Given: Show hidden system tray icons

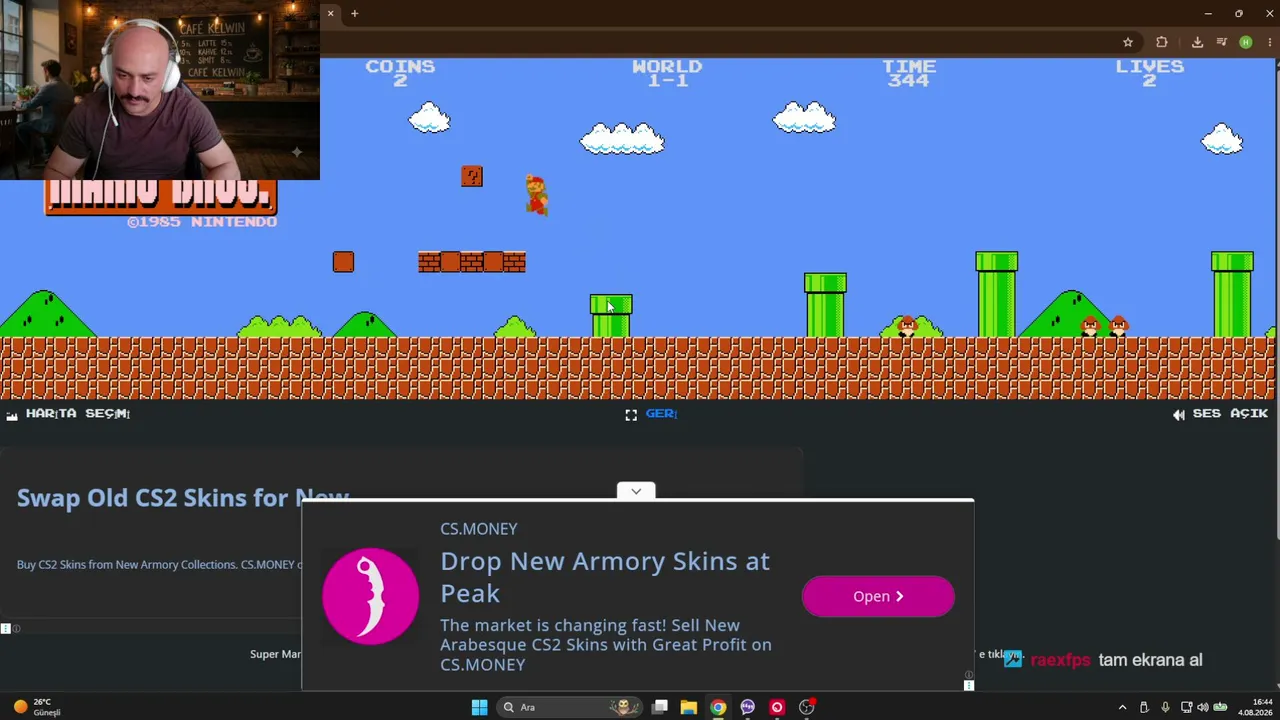Looking at the screenshot, I should [x=1122, y=707].
